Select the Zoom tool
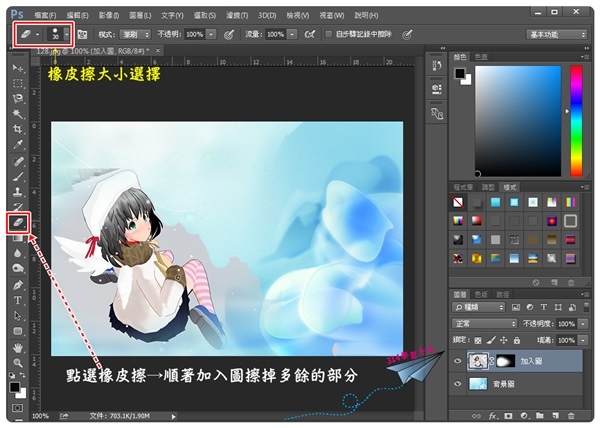600x428 pixels. point(18,363)
